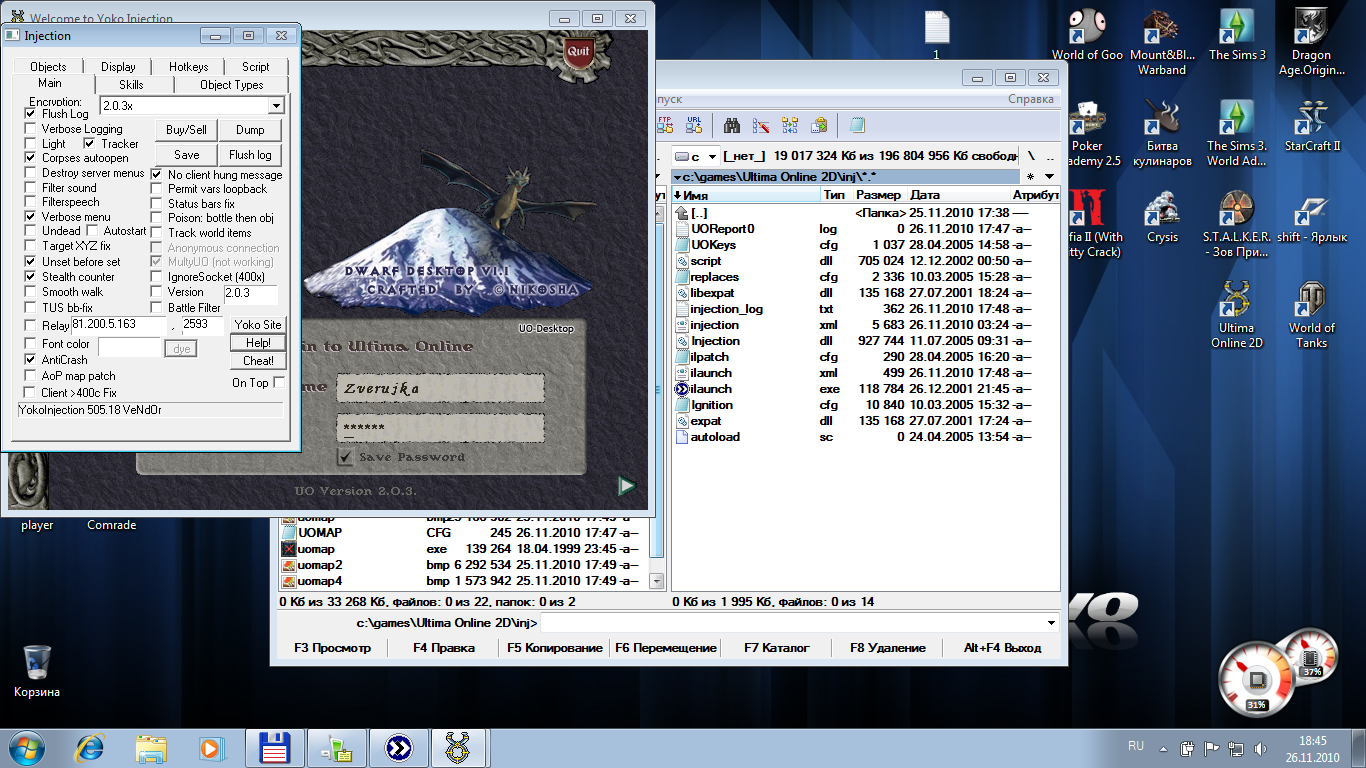
Task: Enable Verbose Logging checkbox
Action: (31, 129)
